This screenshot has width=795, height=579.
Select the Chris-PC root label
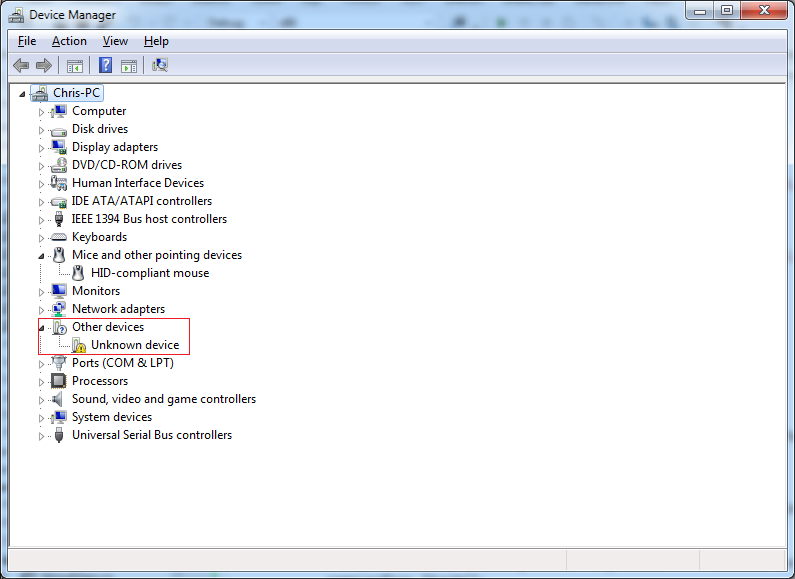77,93
